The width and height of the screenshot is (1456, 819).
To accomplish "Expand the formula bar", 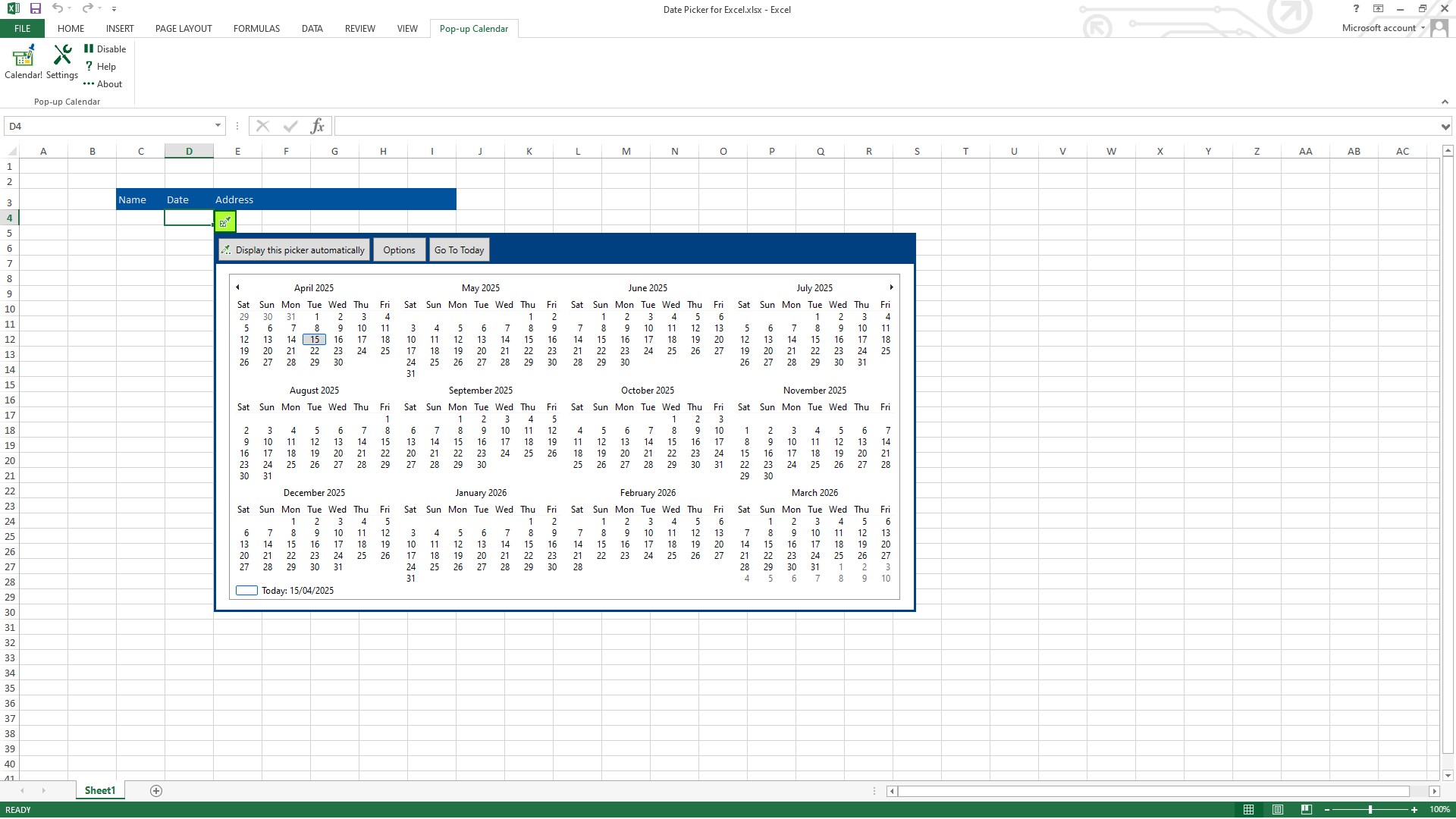I will tap(1445, 127).
